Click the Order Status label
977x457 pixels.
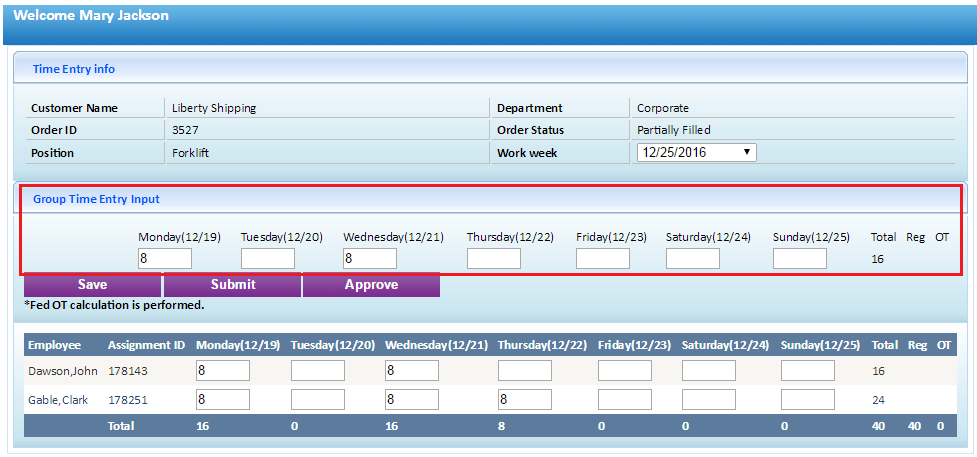(x=530, y=130)
